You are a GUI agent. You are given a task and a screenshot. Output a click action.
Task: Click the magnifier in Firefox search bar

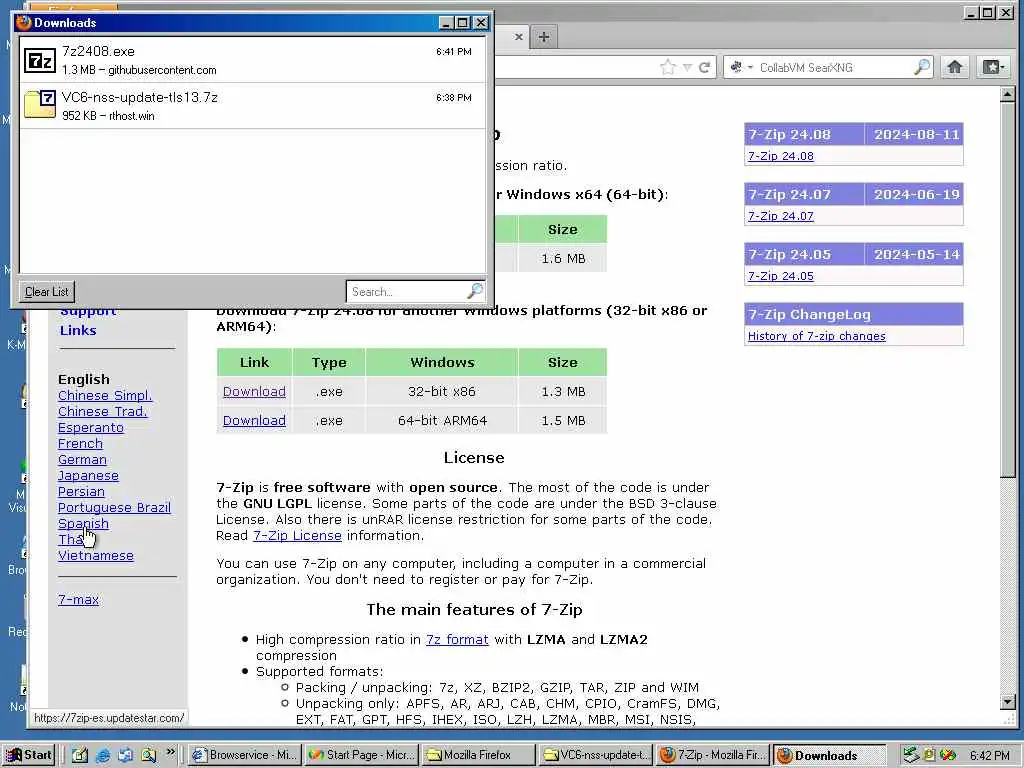(x=921, y=67)
